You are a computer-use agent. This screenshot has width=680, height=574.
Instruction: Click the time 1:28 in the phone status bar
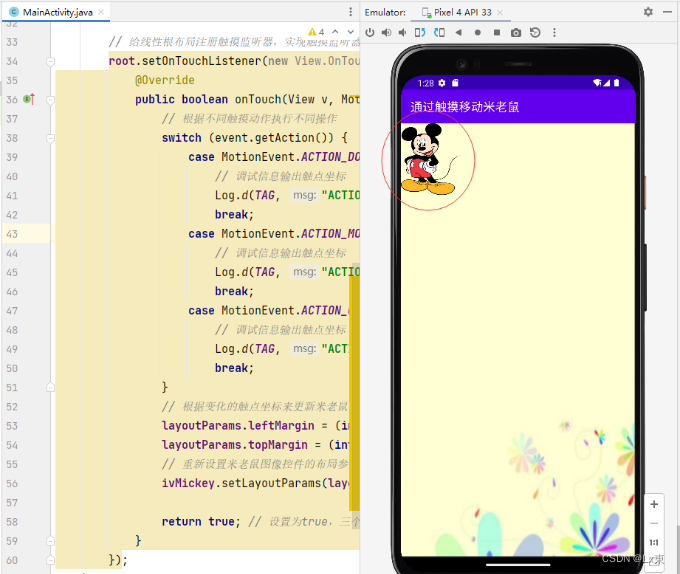pos(426,83)
